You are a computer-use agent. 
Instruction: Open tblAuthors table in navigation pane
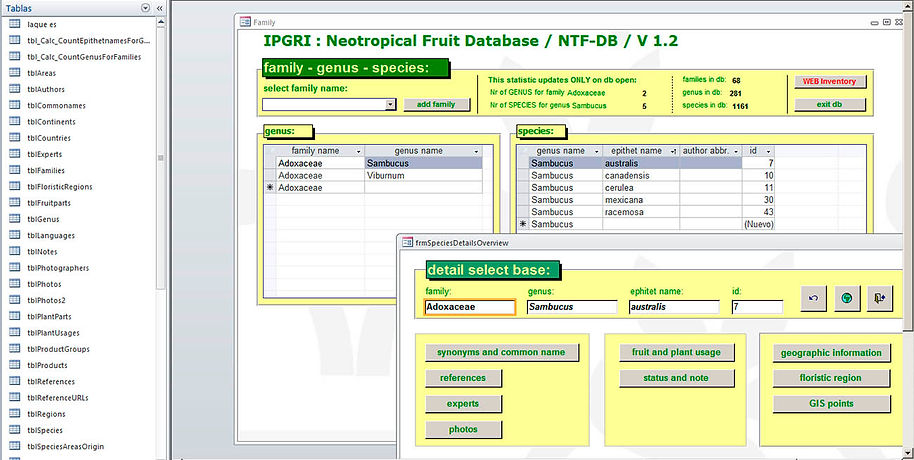(45, 90)
